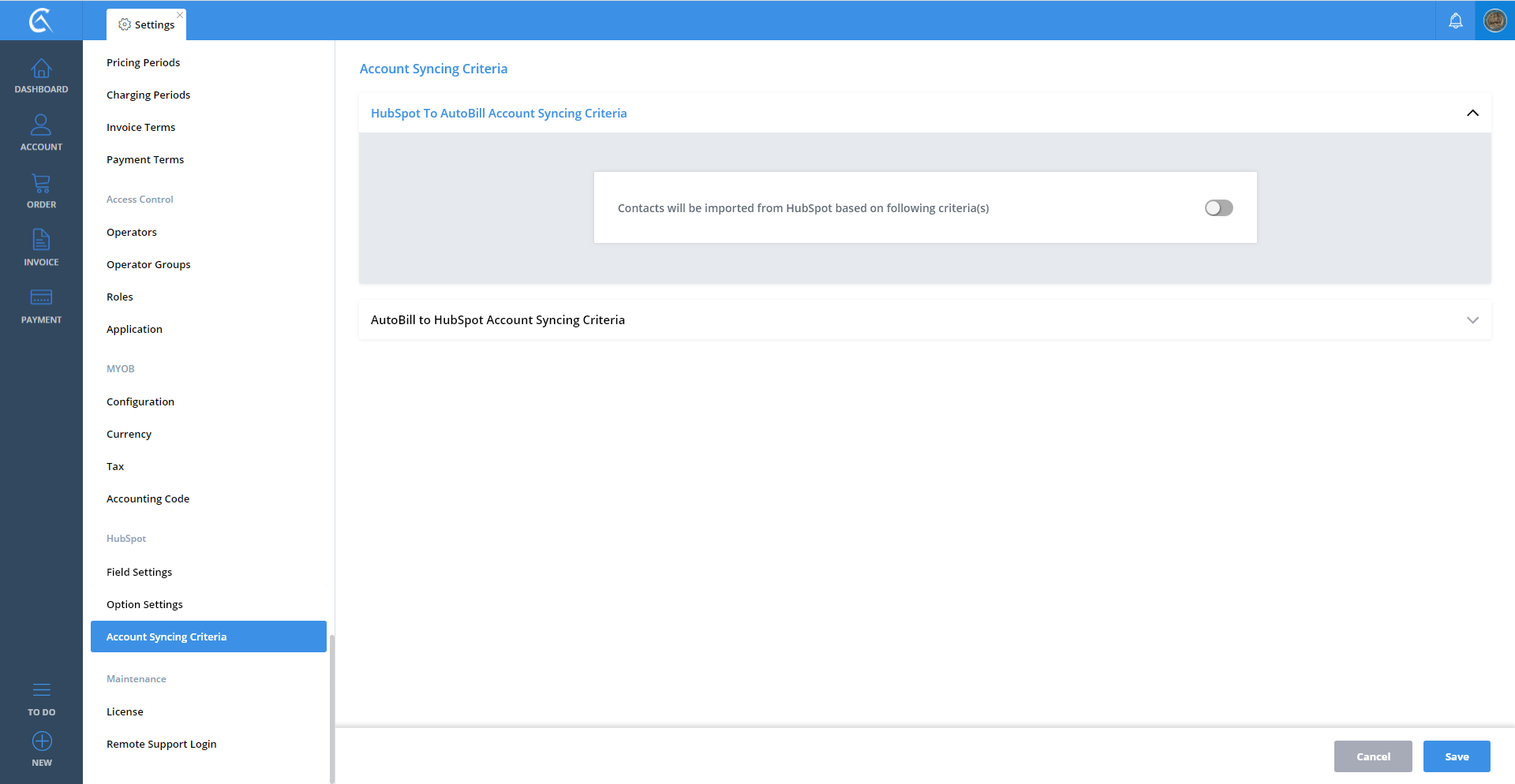
Task: Select the Settings tab
Action: click(x=147, y=24)
